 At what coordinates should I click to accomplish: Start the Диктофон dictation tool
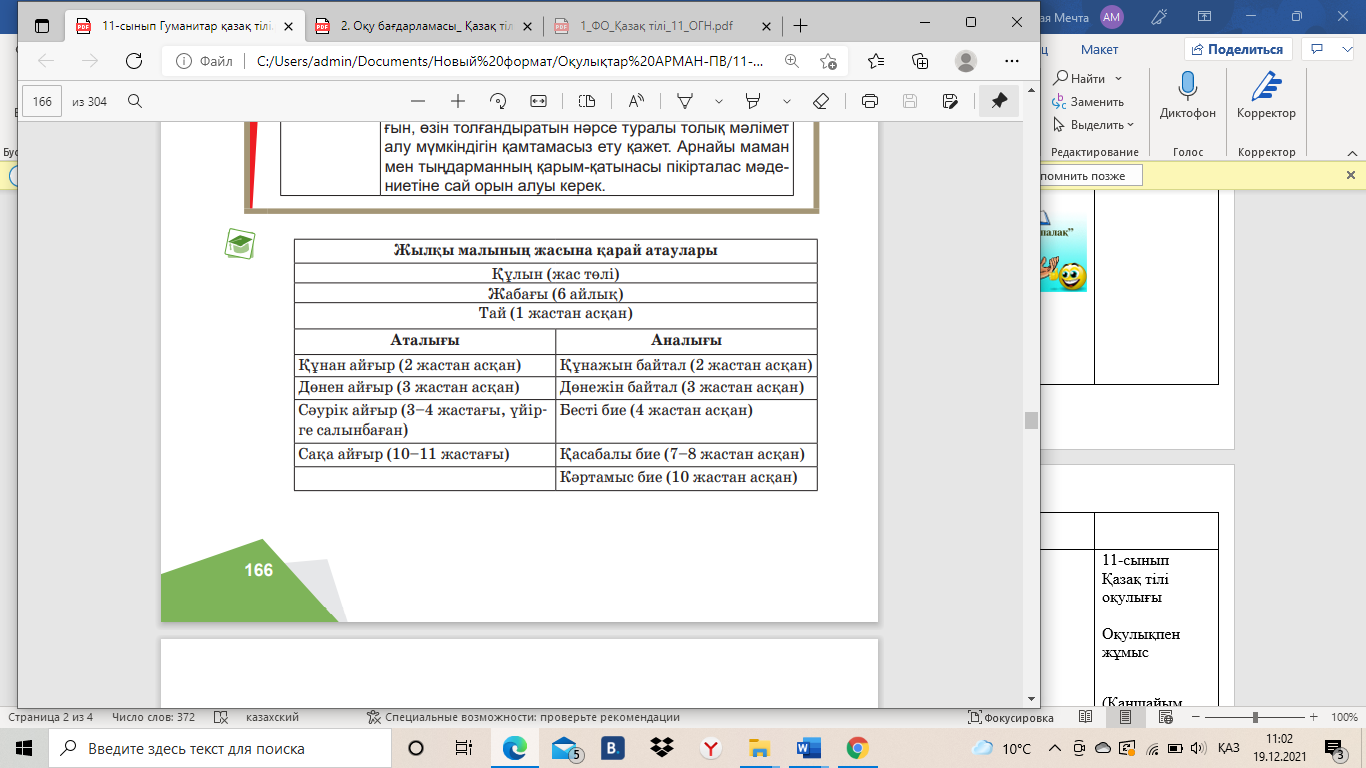[1188, 96]
